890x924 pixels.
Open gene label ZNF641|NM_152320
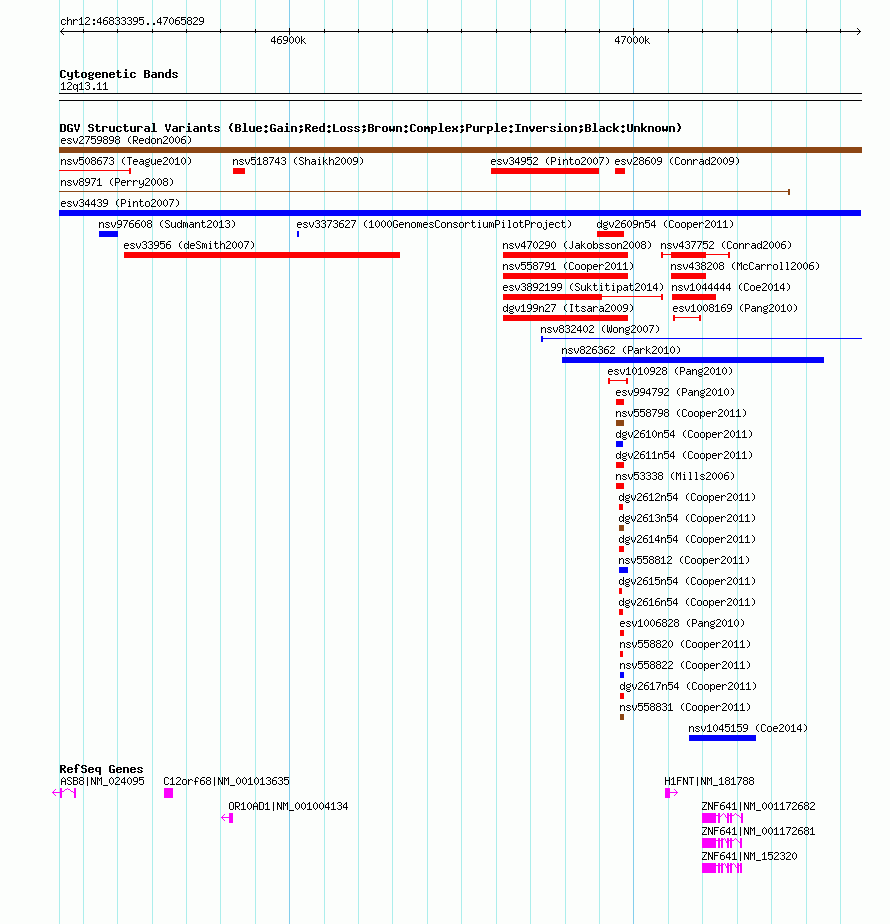749,856
